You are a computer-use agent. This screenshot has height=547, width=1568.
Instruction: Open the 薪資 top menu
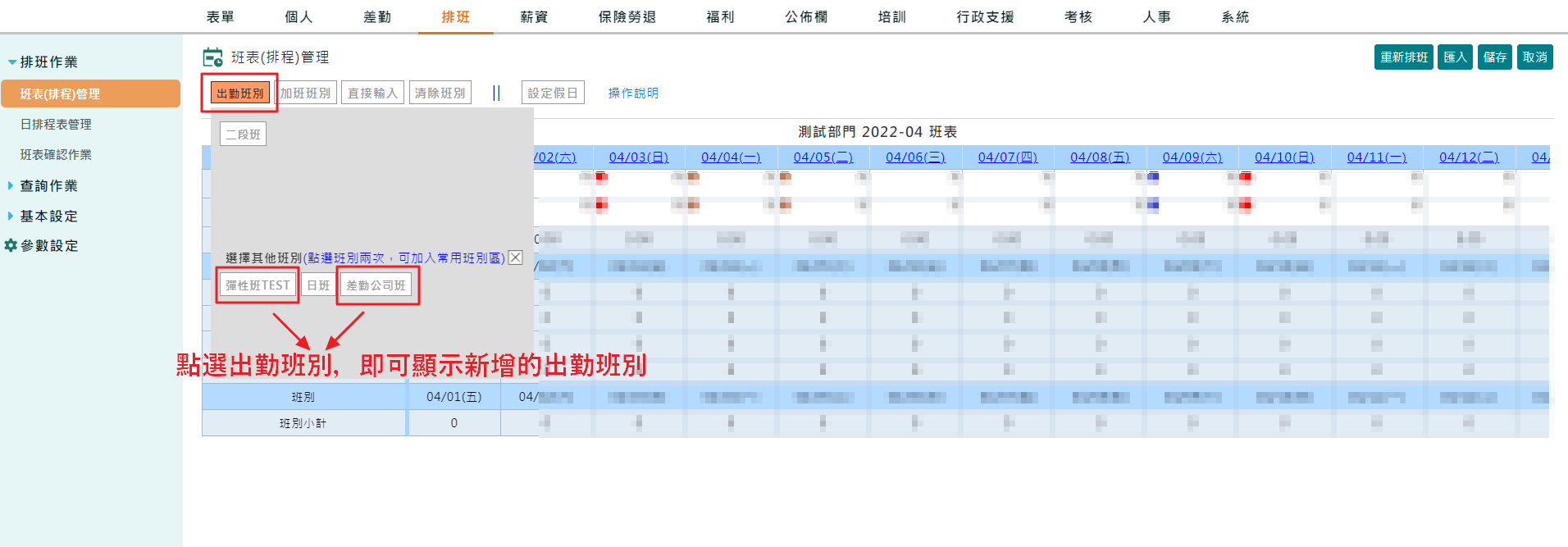(x=534, y=17)
